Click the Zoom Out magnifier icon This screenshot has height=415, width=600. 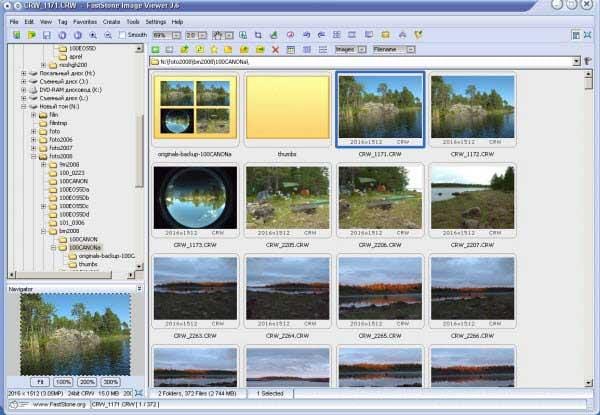[108, 35]
